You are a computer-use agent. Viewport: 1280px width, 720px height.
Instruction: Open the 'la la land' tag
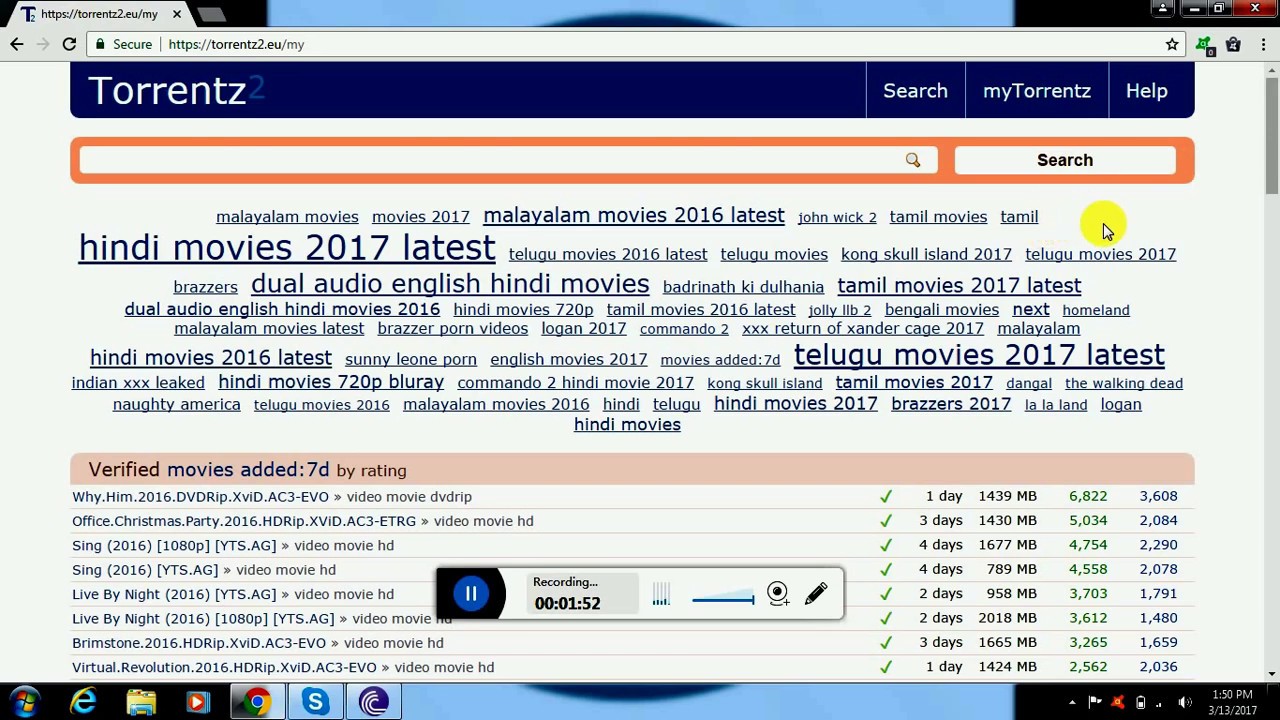point(1056,405)
